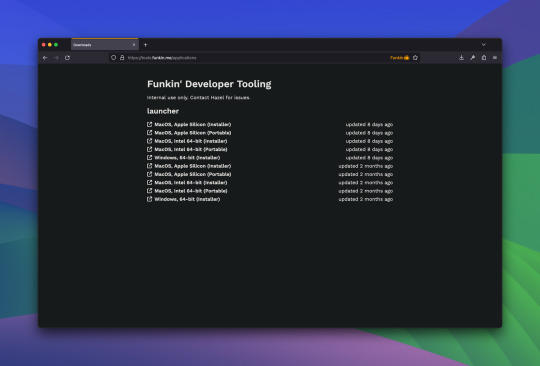
Task: Open the tracking protection shield icon
Action: point(114,58)
